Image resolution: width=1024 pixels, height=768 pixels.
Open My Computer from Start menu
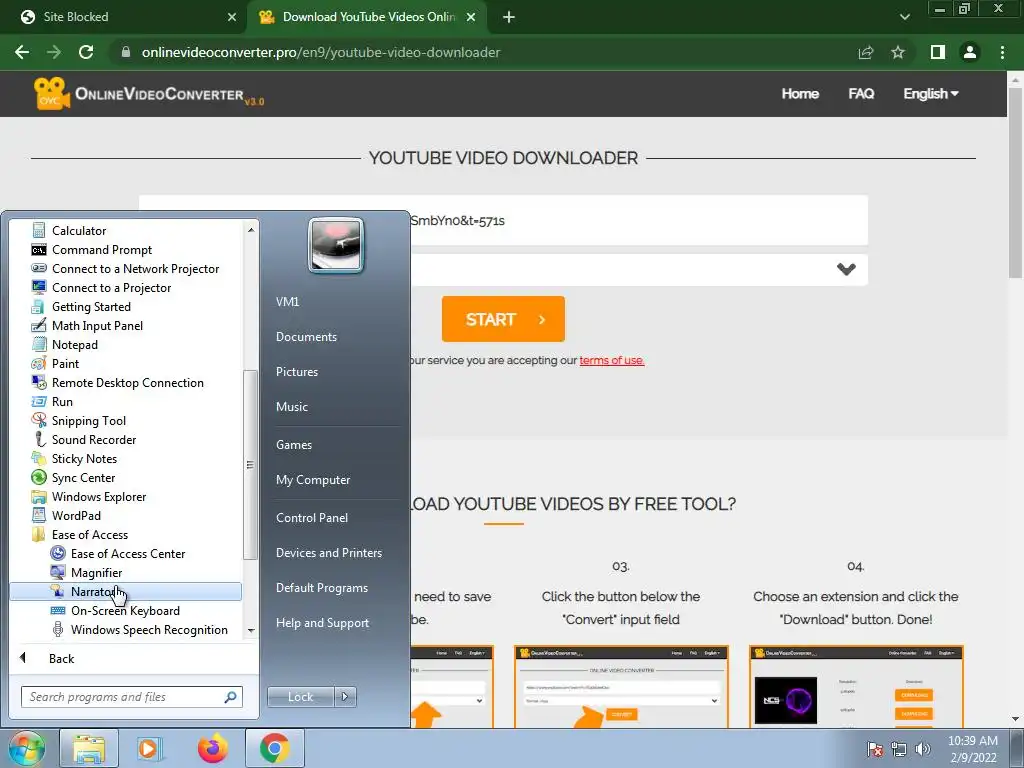tap(313, 479)
